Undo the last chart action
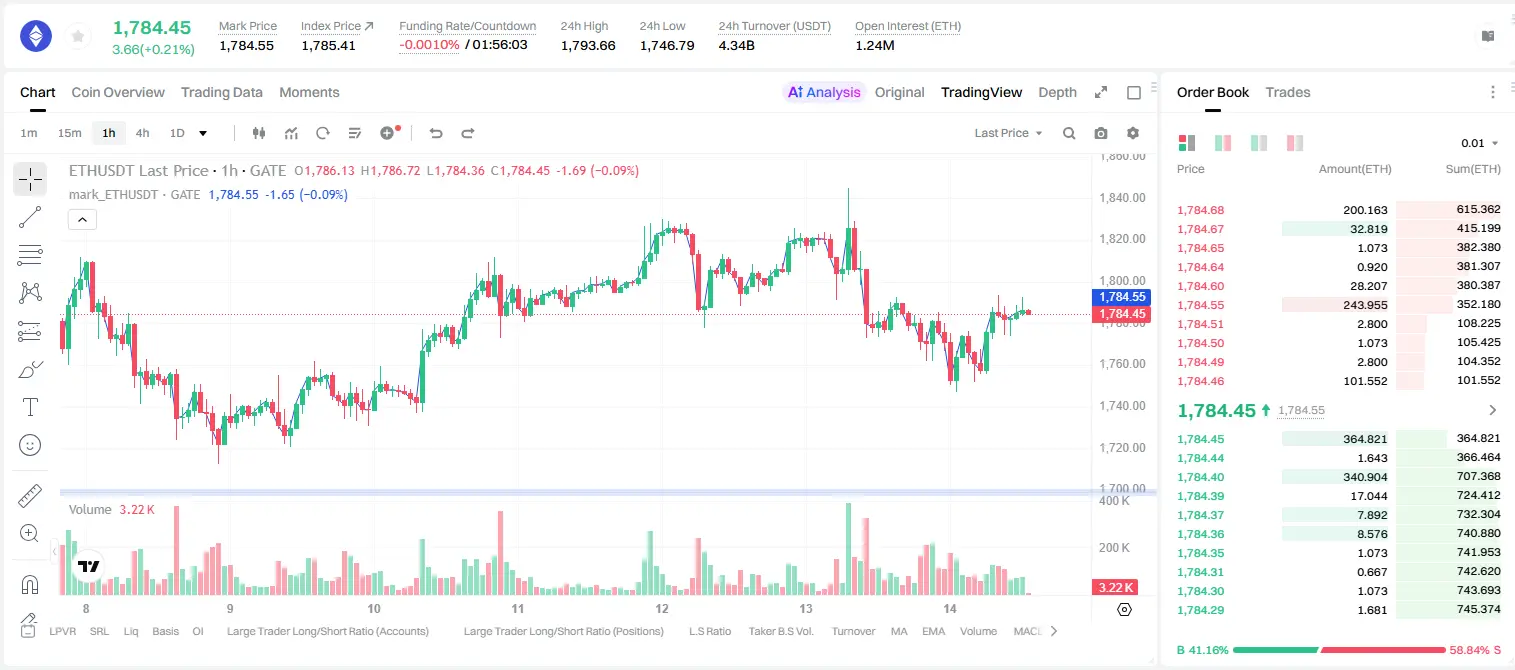Image resolution: width=1515 pixels, height=670 pixels. 435,133
